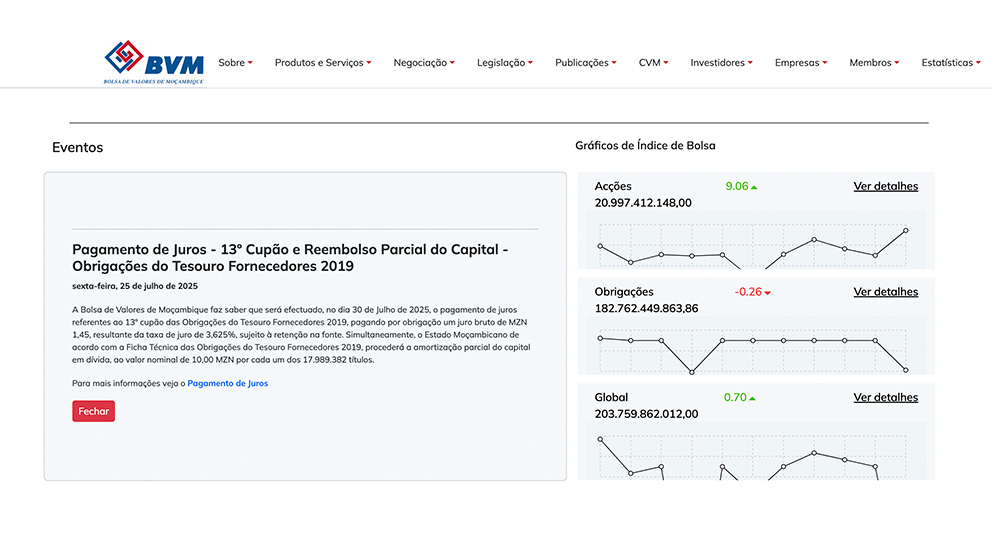Open the Investidores menu
This screenshot has height=540, width=1000.
[x=721, y=63]
